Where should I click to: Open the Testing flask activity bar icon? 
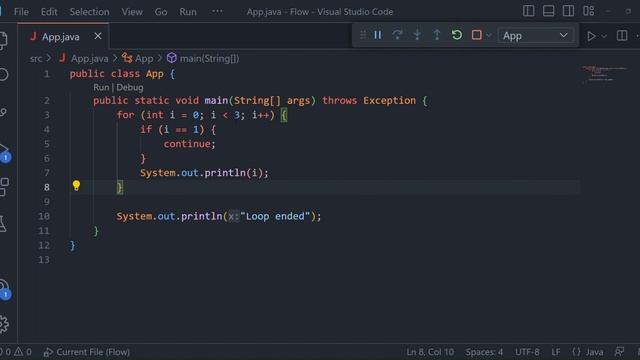click(x=3, y=224)
